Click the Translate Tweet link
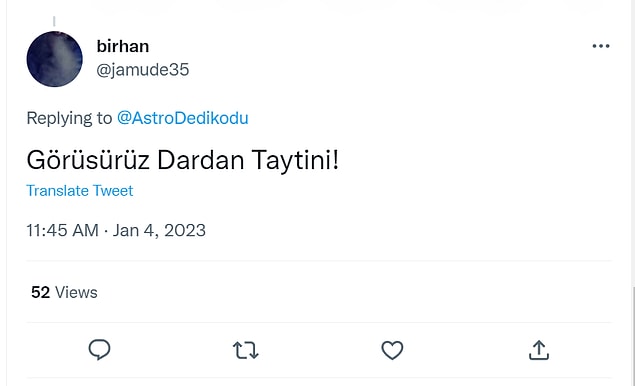The width and height of the screenshot is (635, 386). [x=80, y=190]
